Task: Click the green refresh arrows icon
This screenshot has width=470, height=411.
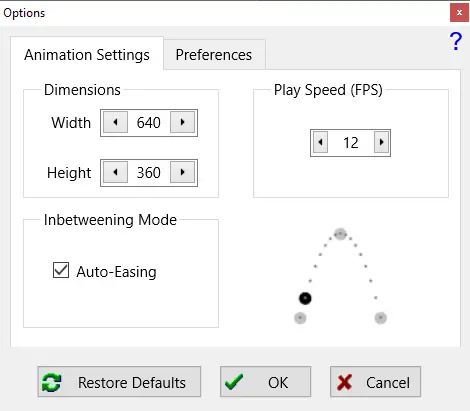Action: tap(52, 382)
